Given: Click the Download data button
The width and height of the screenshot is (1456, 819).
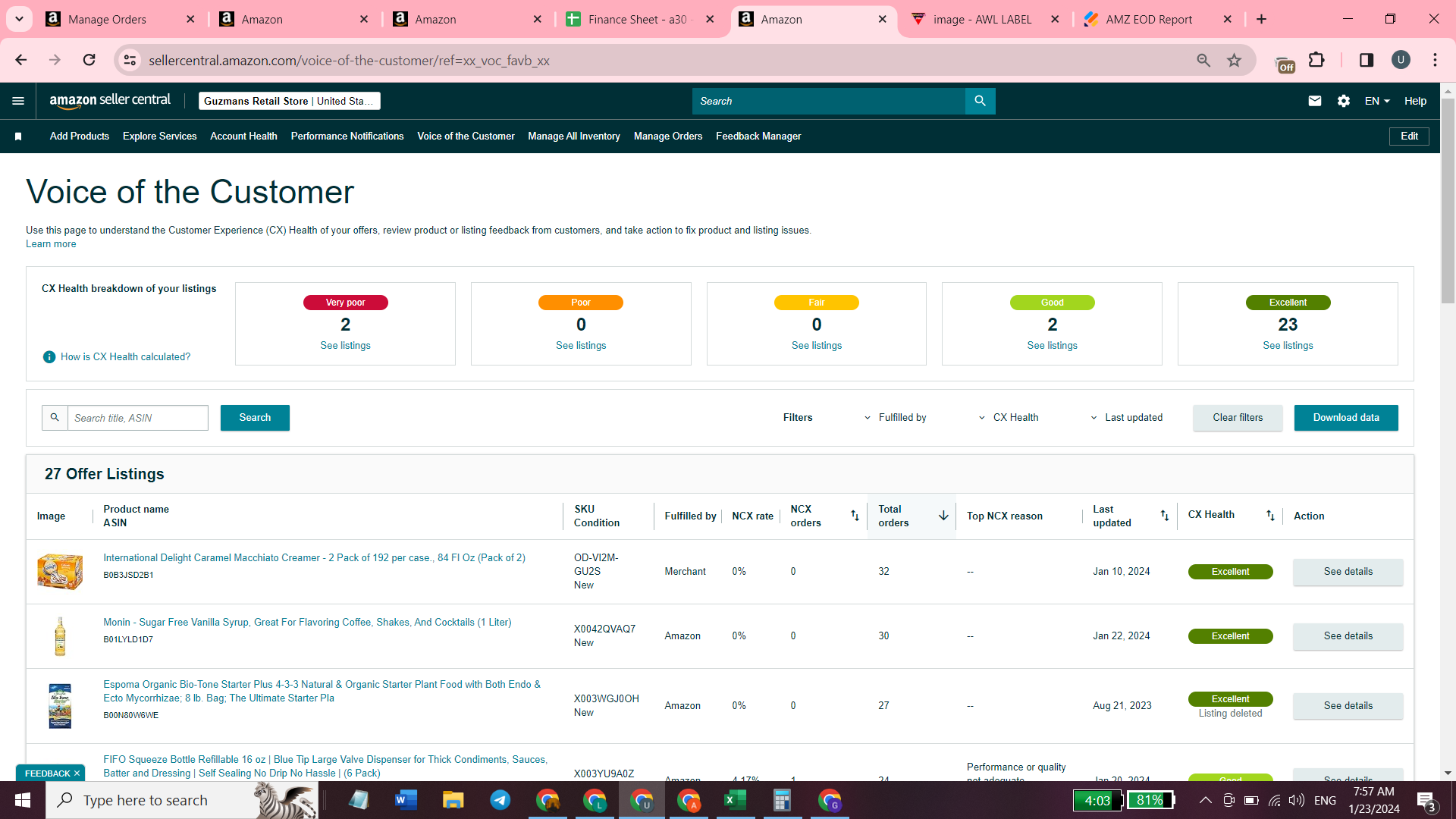Looking at the screenshot, I should click(1346, 418).
